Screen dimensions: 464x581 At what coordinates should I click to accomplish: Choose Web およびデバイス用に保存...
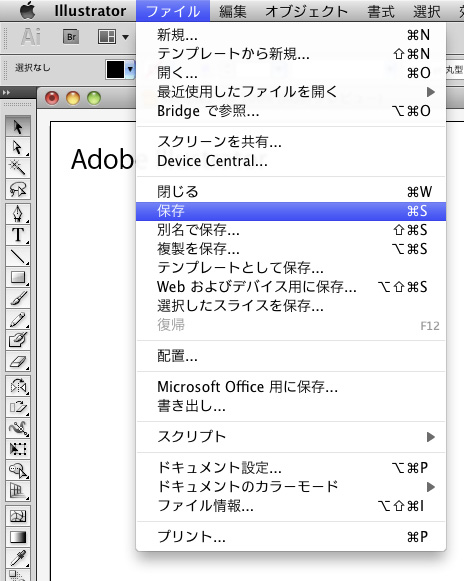pyautogui.click(x=291, y=287)
